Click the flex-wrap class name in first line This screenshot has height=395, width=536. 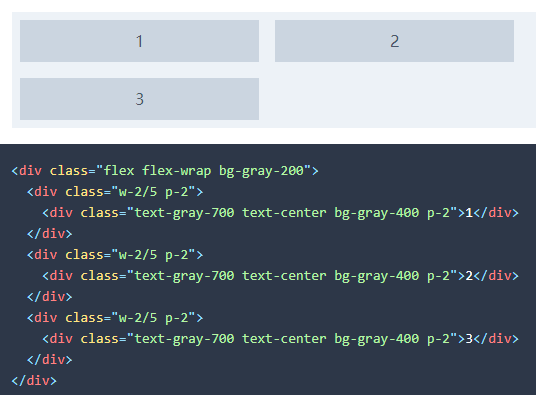pos(177,171)
